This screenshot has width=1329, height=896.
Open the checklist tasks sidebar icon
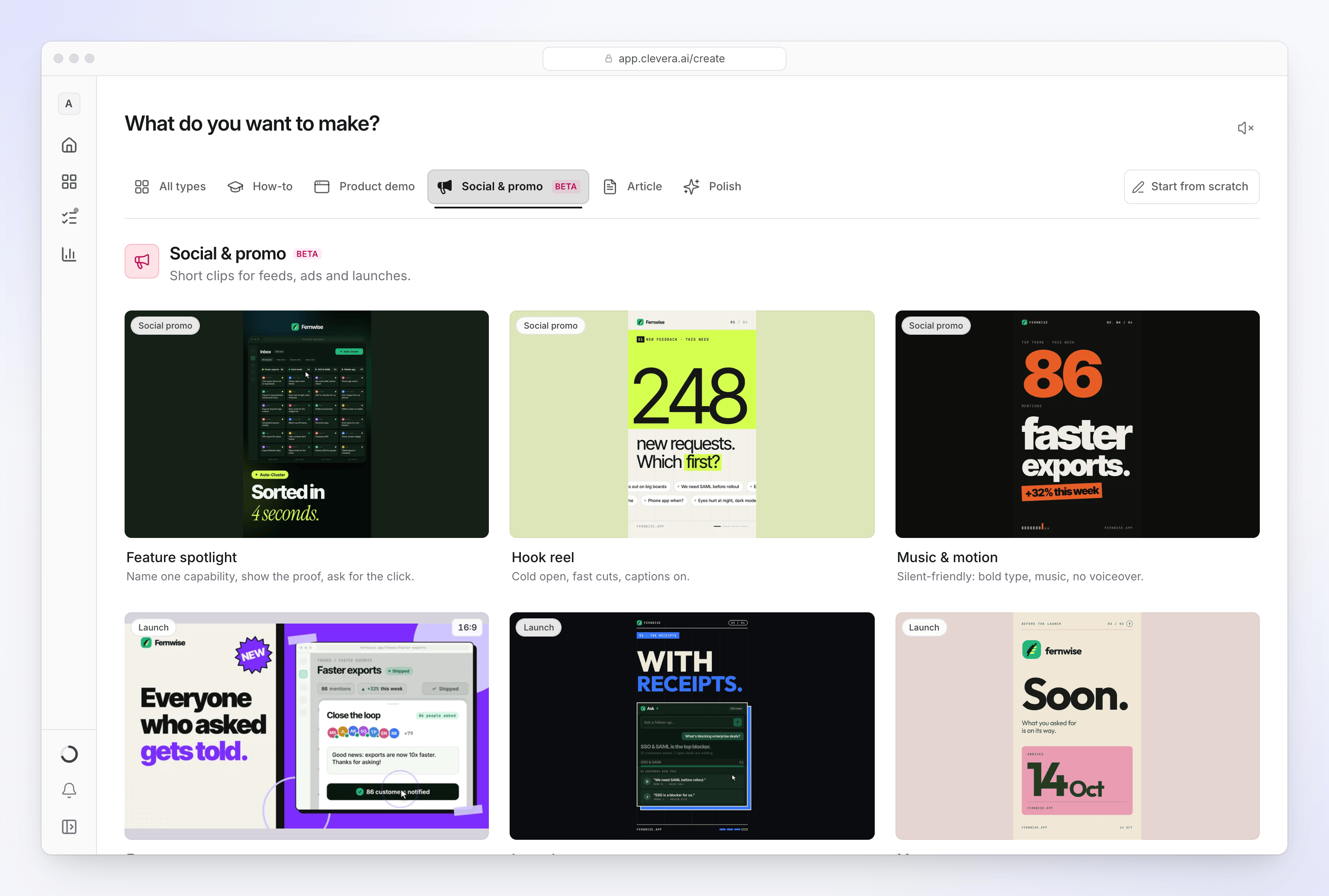pos(69,217)
